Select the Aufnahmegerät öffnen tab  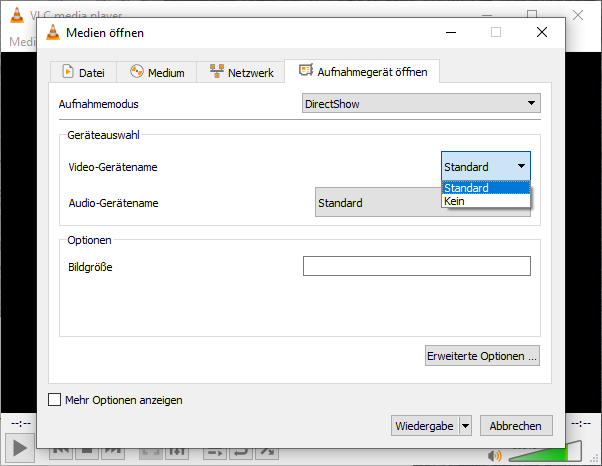pyautogui.click(x=363, y=72)
